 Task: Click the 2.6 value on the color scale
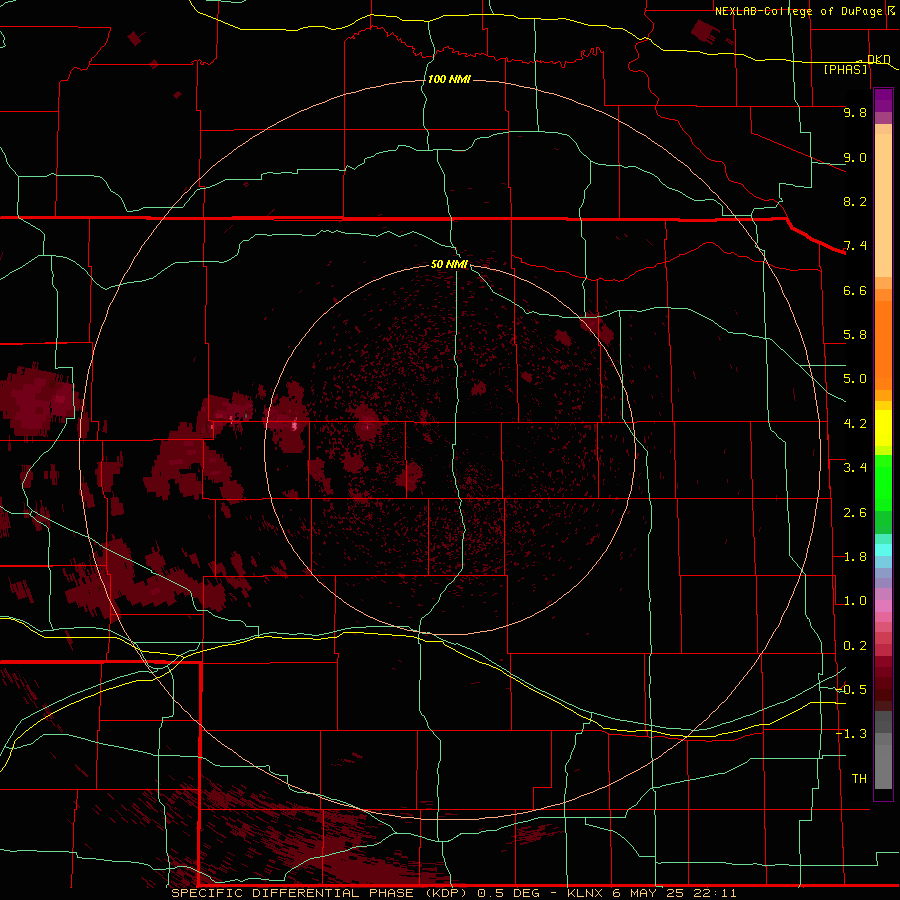[x=855, y=513]
